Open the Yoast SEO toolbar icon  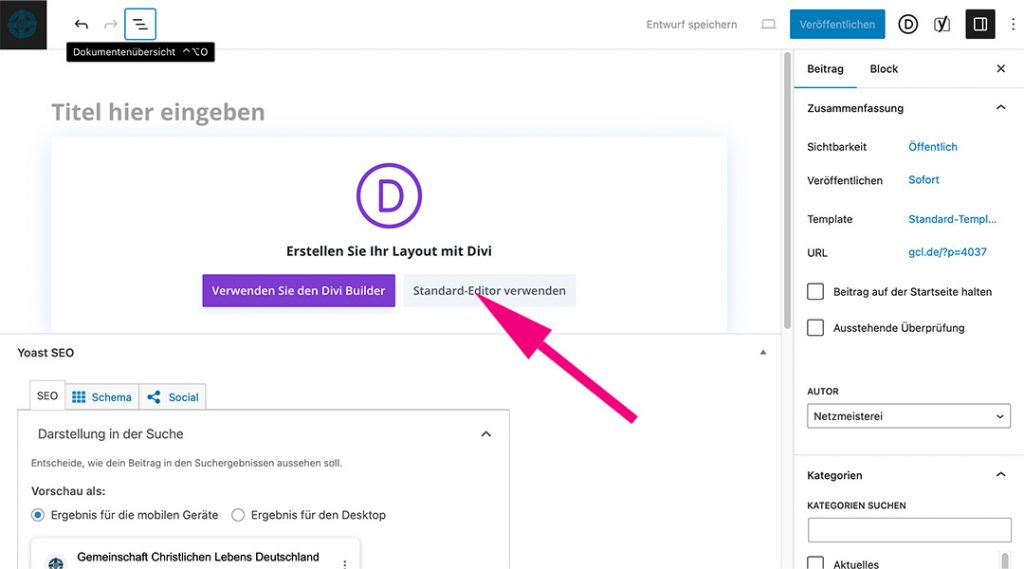tap(941, 24)
